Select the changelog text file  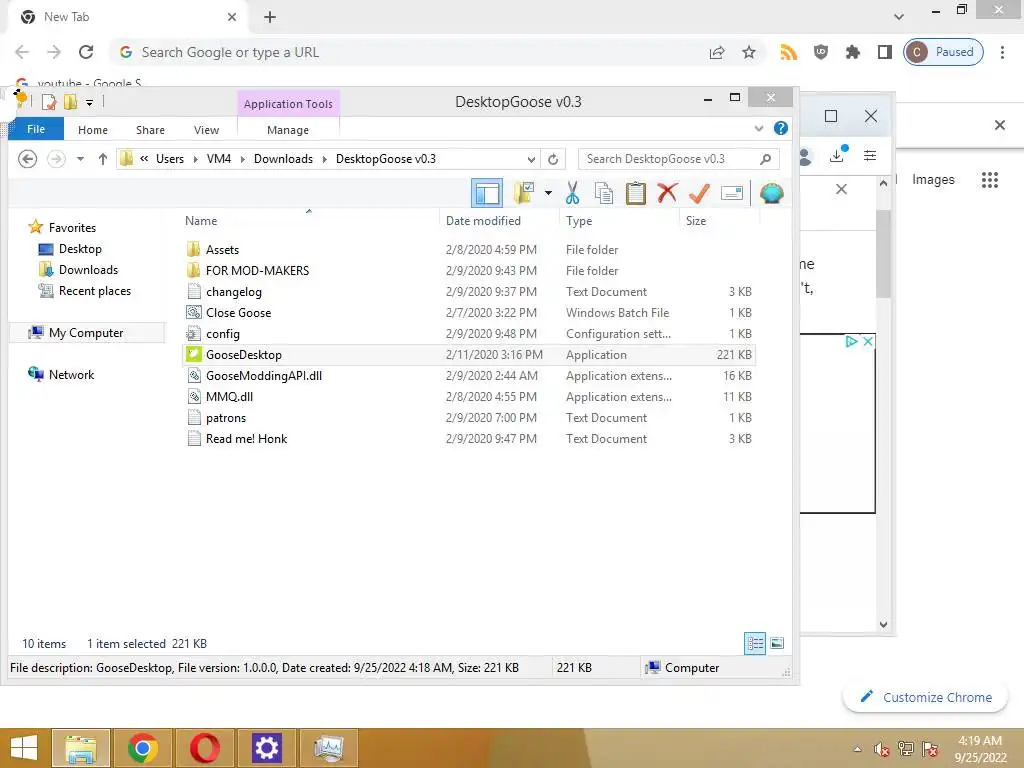pos(469,291)
